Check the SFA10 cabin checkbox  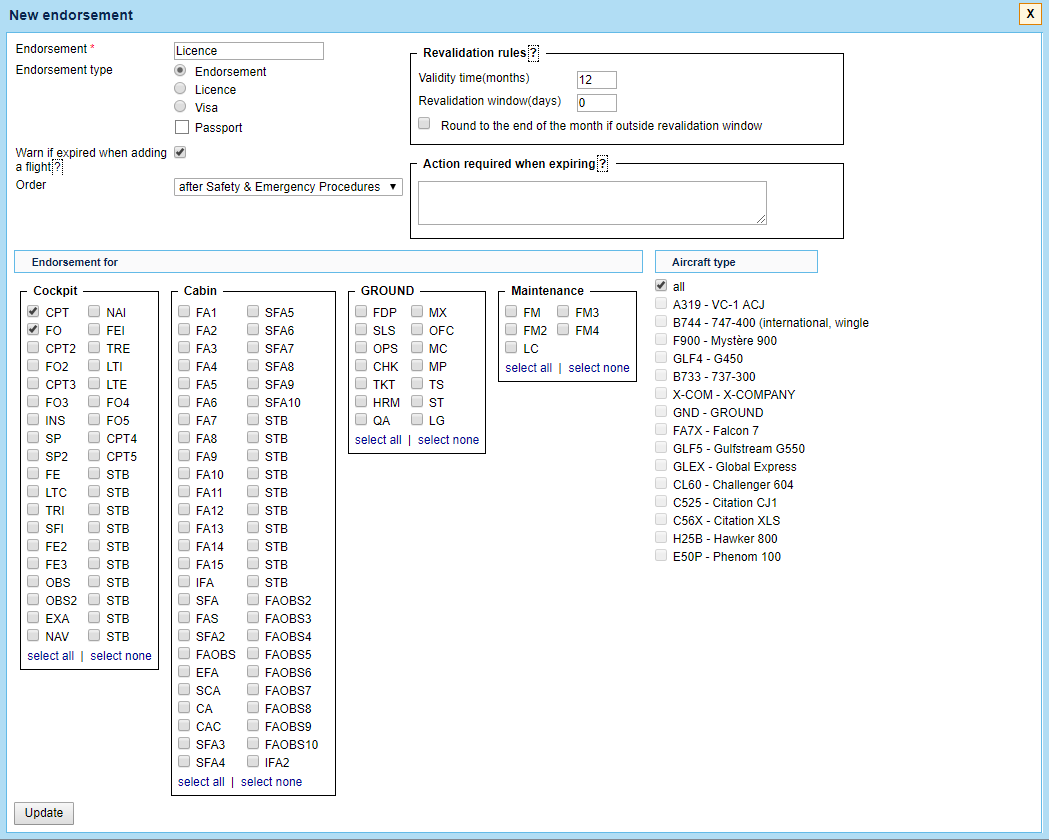click(x=253, y=402)
